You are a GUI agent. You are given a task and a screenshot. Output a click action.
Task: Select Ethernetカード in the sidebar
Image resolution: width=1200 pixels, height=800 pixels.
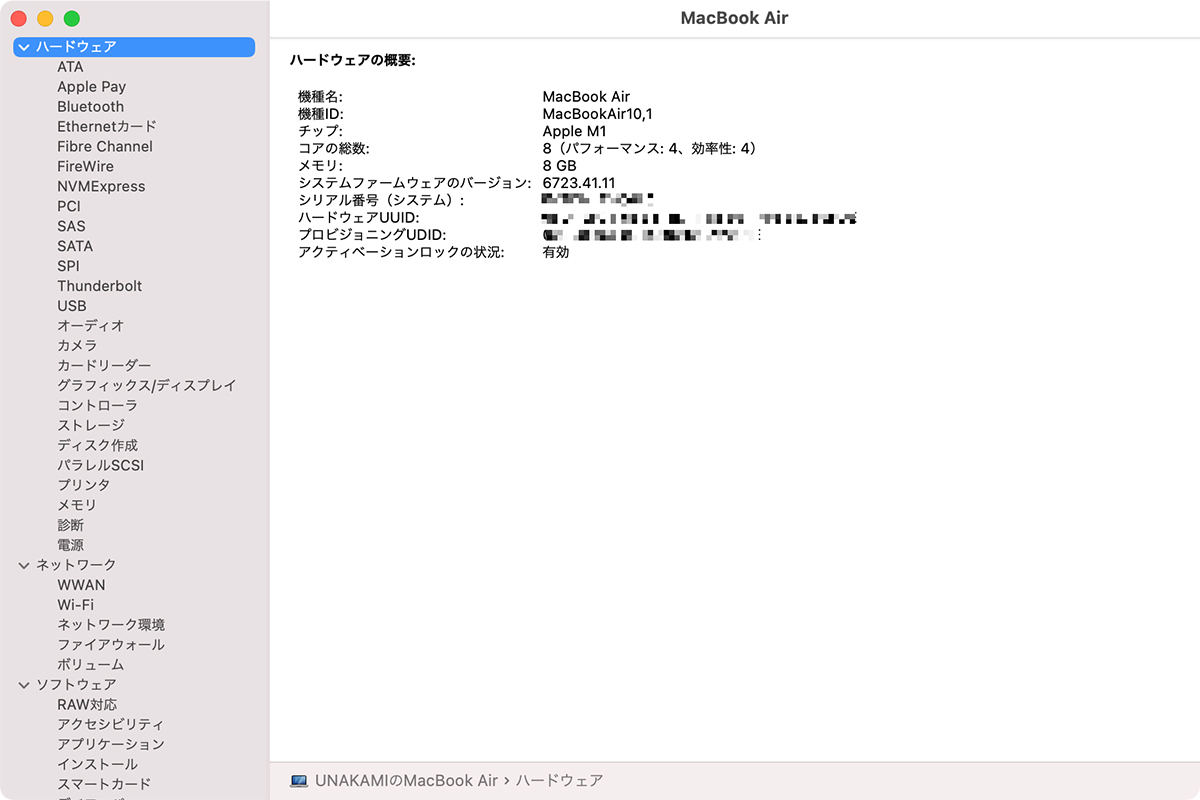tap(107, 127)
